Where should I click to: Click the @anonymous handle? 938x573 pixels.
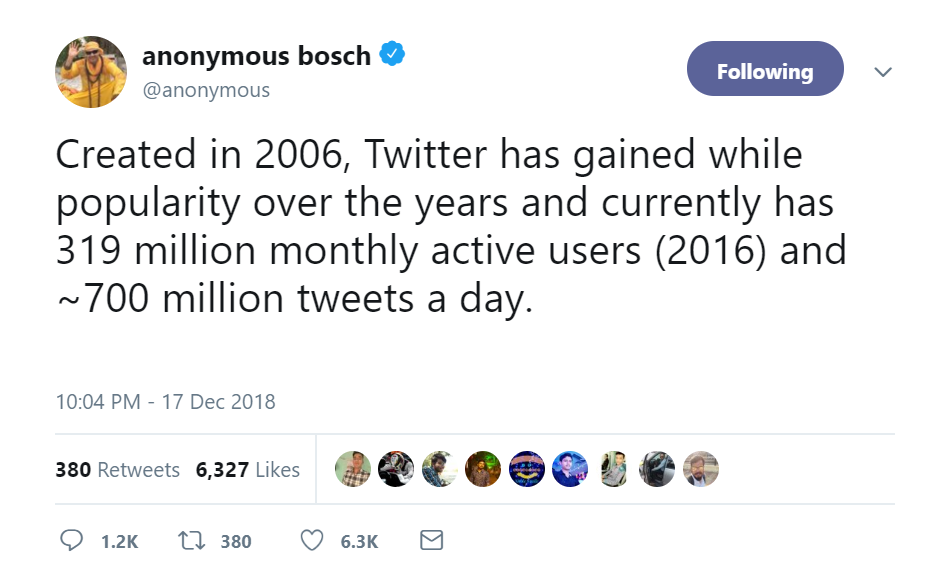point(206,90)
